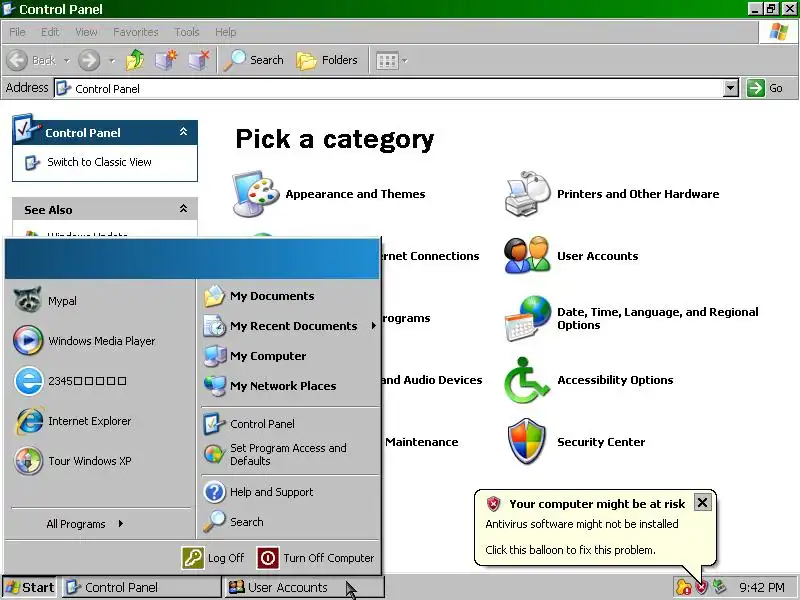Open Search from the Start menu
The width and height of the screenshot is (800, 600).
point(290,521)
